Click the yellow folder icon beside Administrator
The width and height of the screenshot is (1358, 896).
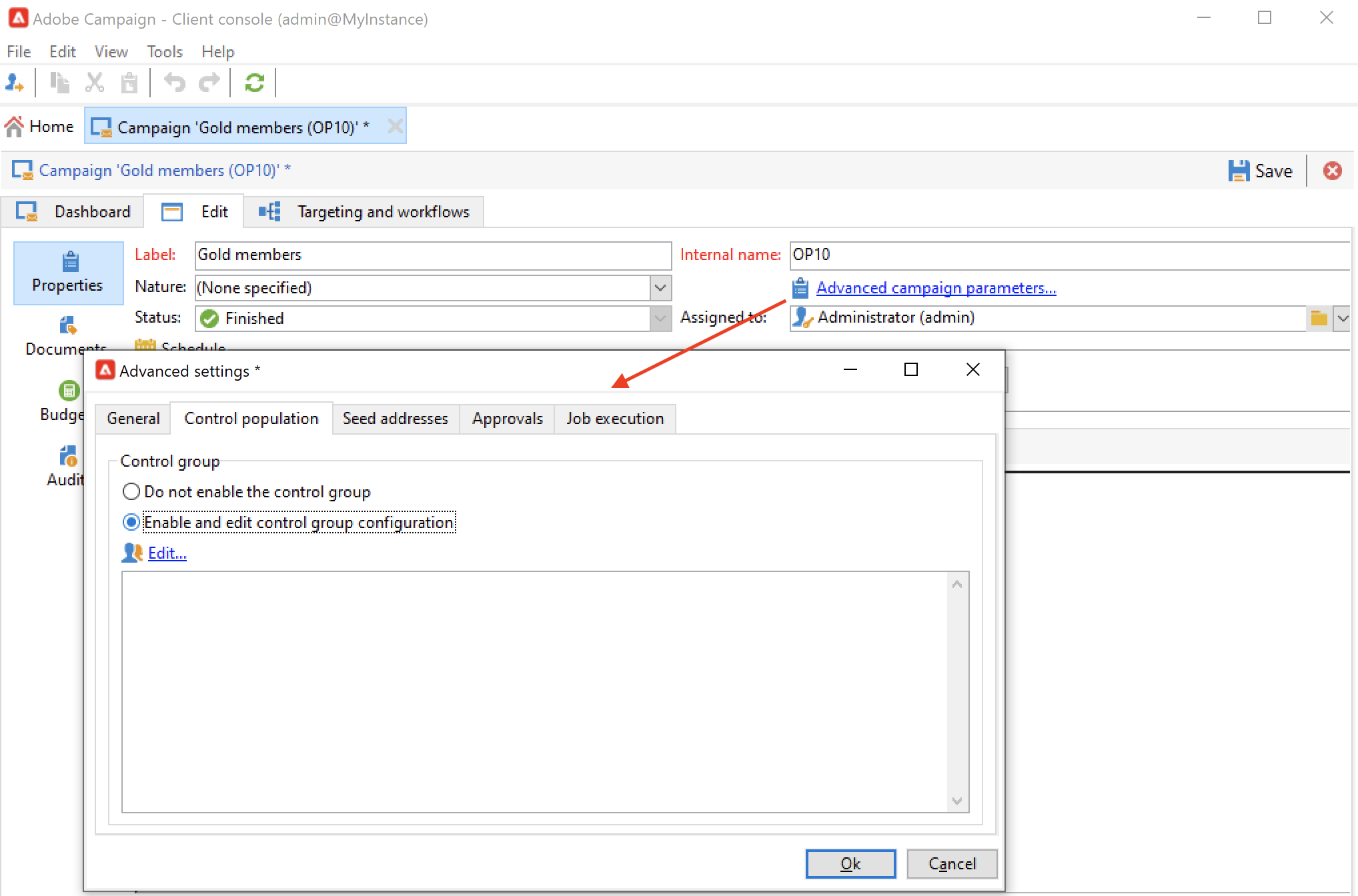click(1319, 318)
